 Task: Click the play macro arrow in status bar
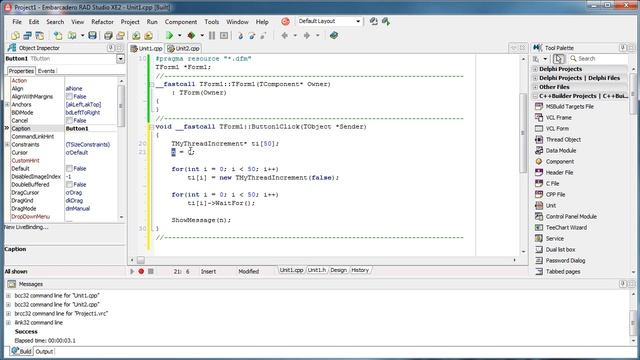point(132,271)
